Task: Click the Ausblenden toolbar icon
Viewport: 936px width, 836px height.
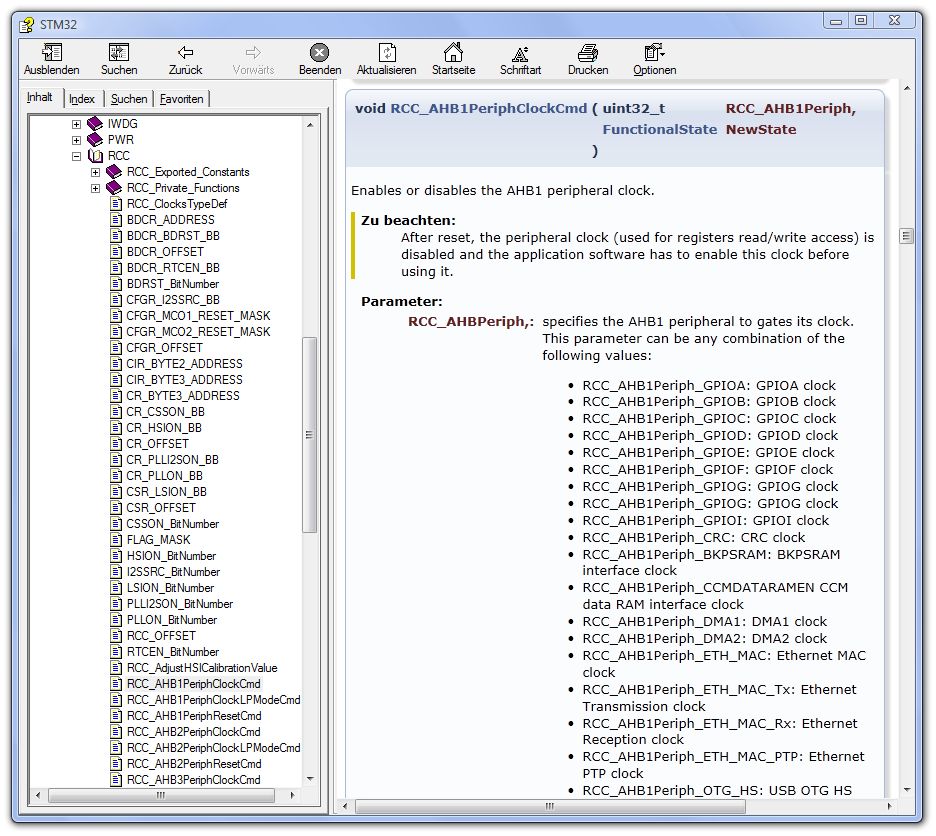Action: tap(52, 53)
